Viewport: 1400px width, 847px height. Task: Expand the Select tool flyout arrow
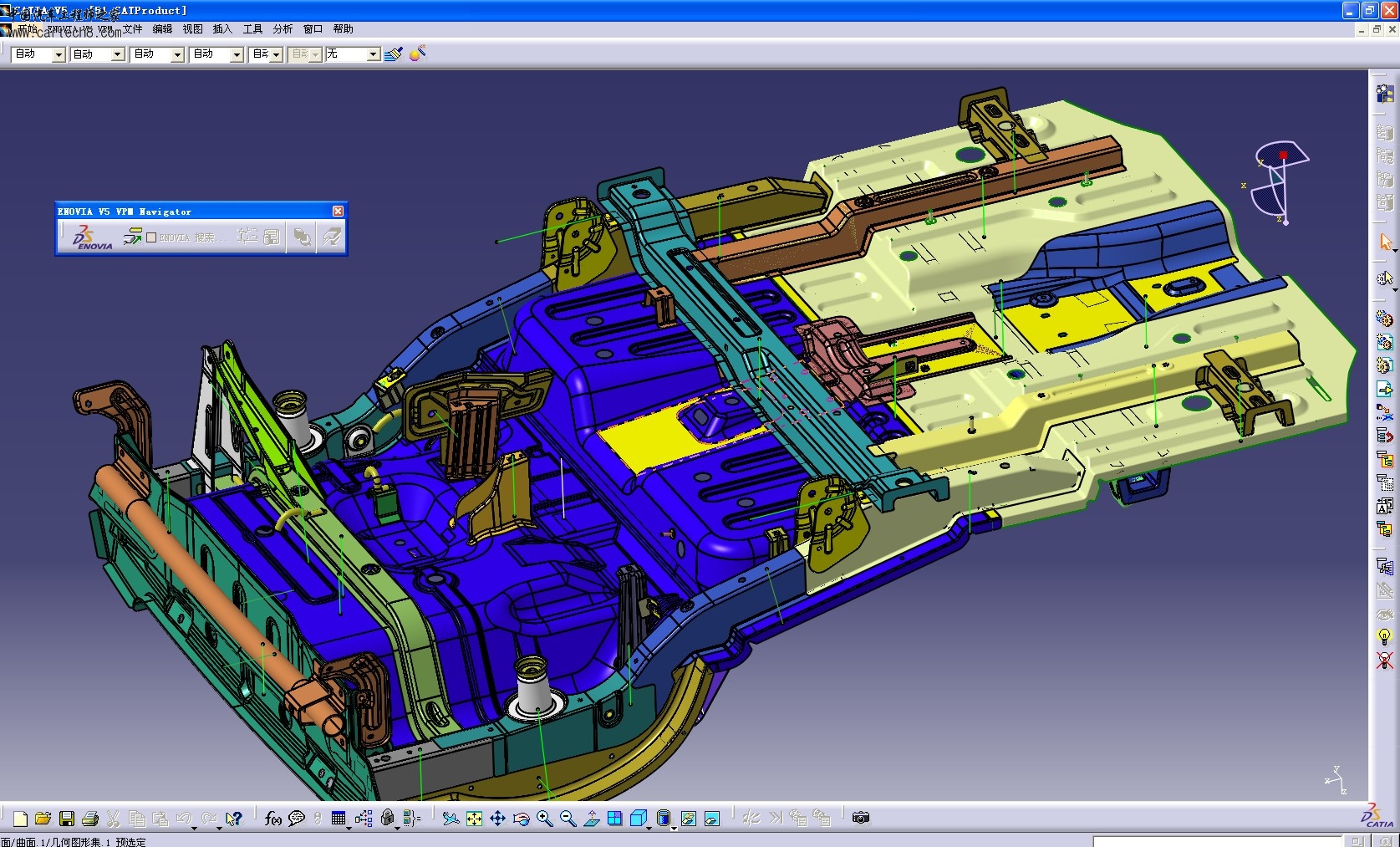pyautogui.click(x=1394, y=250)
